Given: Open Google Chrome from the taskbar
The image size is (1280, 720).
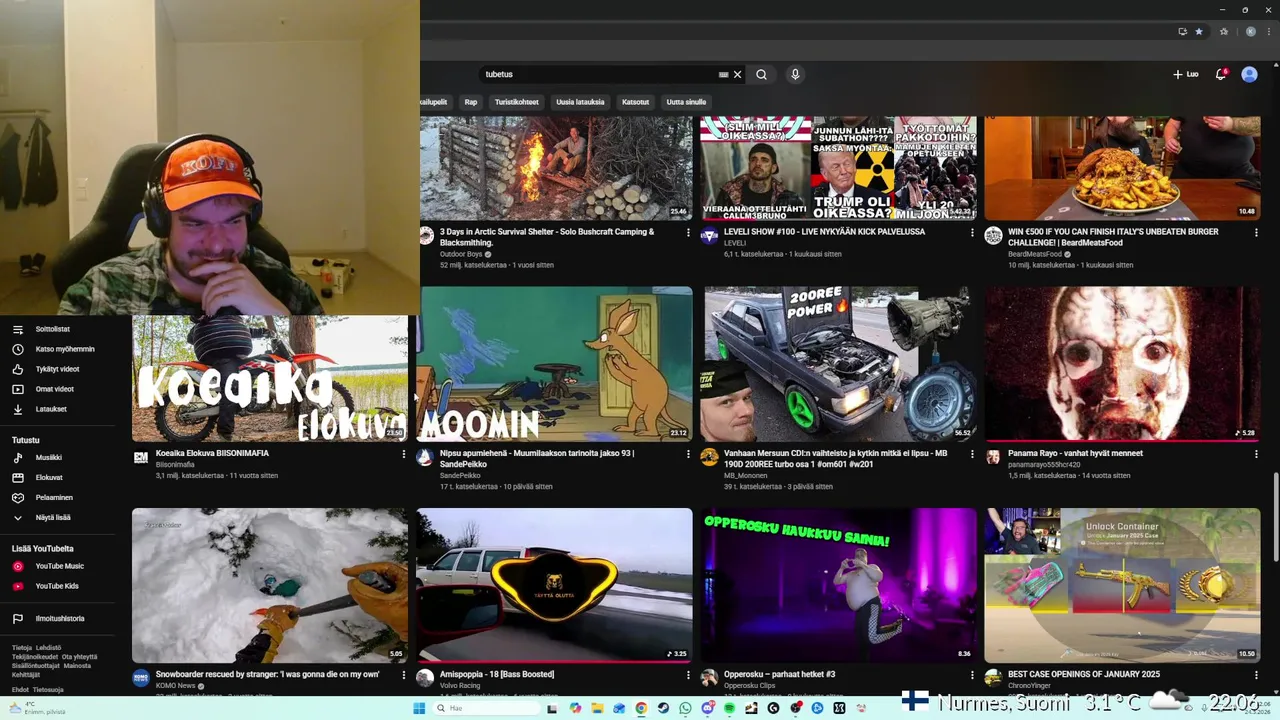Looking at the screenshot, I should (641, 708).
